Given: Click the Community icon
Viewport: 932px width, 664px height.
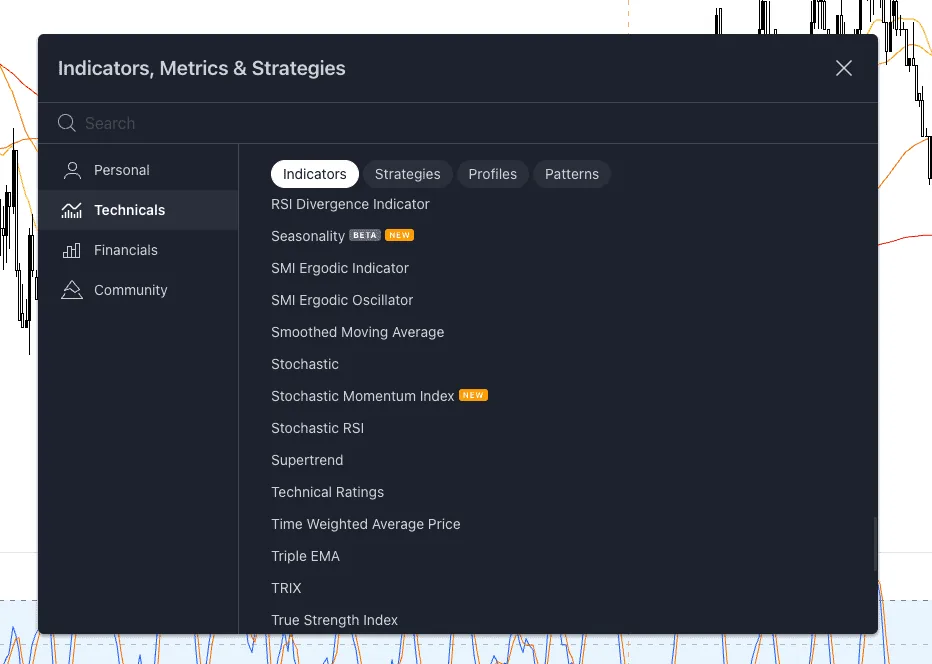Looking at the screenshot, I should pos(71,290).
